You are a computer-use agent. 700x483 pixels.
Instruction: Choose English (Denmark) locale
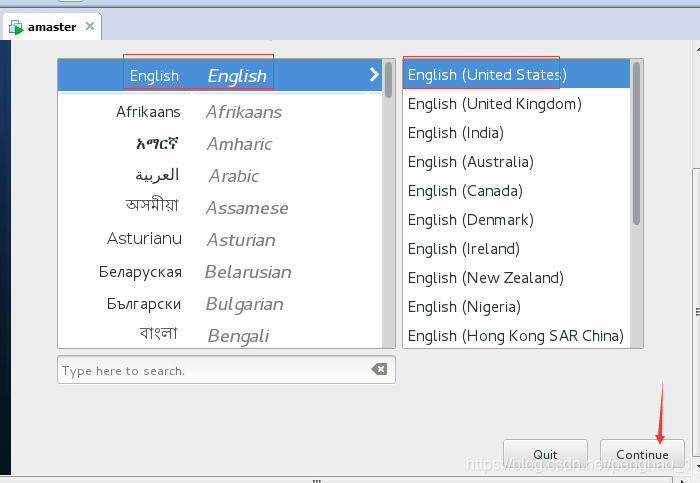pyautogui.click(x=516, y=220)
